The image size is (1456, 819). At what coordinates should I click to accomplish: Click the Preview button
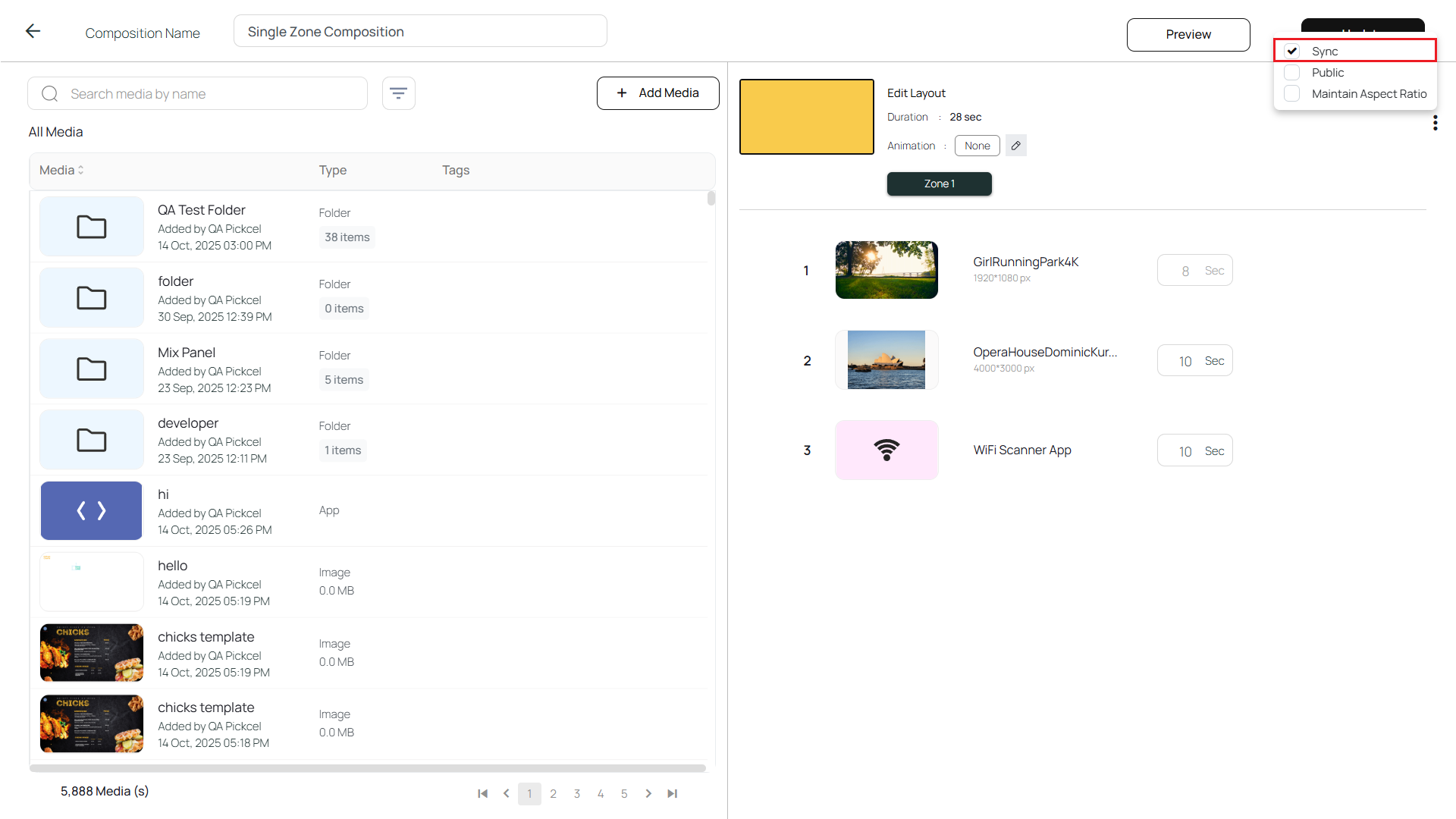[1188, 34]
